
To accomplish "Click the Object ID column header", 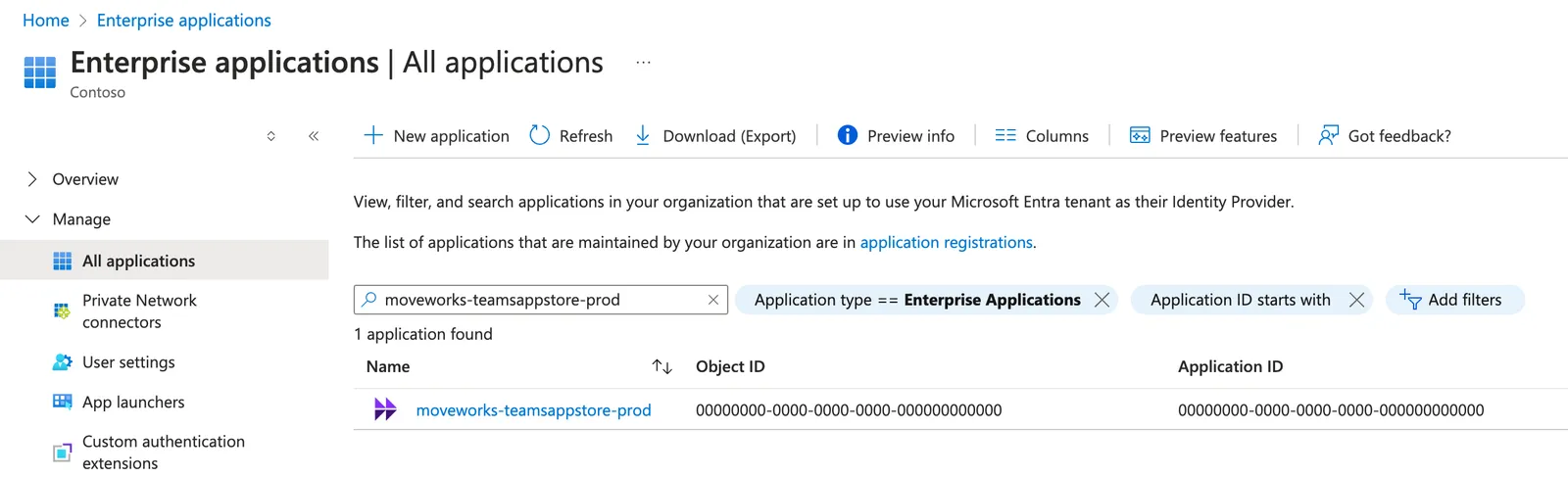I will point(730,366).
